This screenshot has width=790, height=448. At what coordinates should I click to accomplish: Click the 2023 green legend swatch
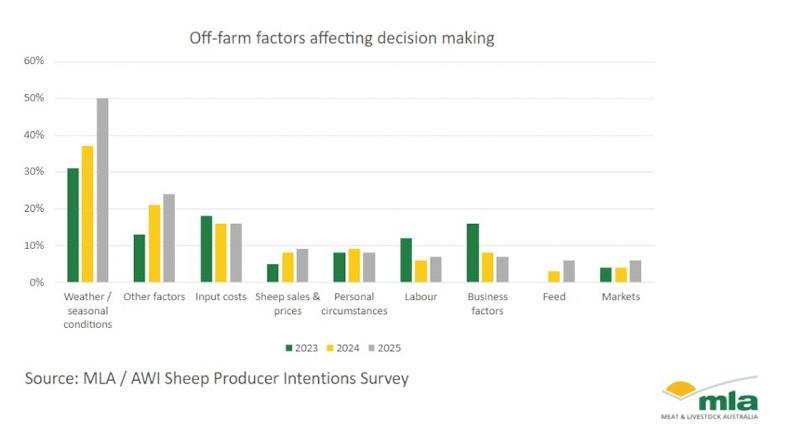tap(289, 348)
